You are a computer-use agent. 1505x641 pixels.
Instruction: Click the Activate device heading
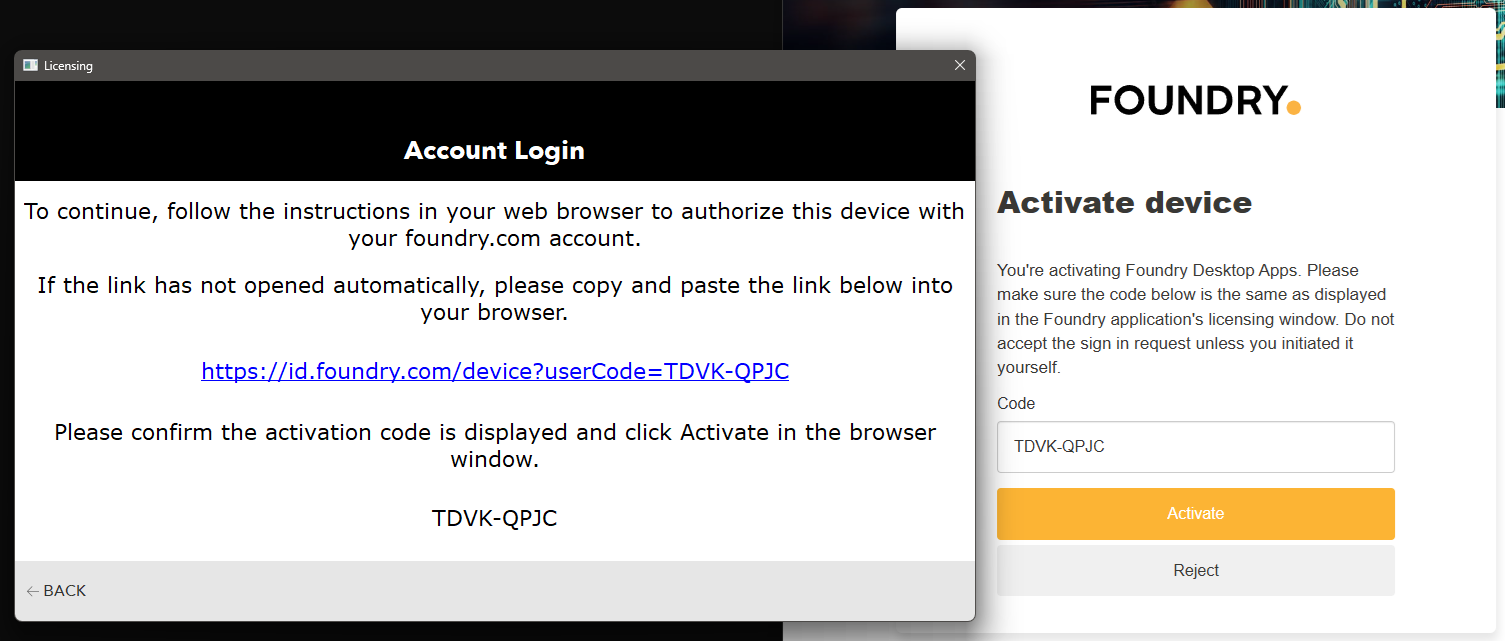pos(1124,203)
